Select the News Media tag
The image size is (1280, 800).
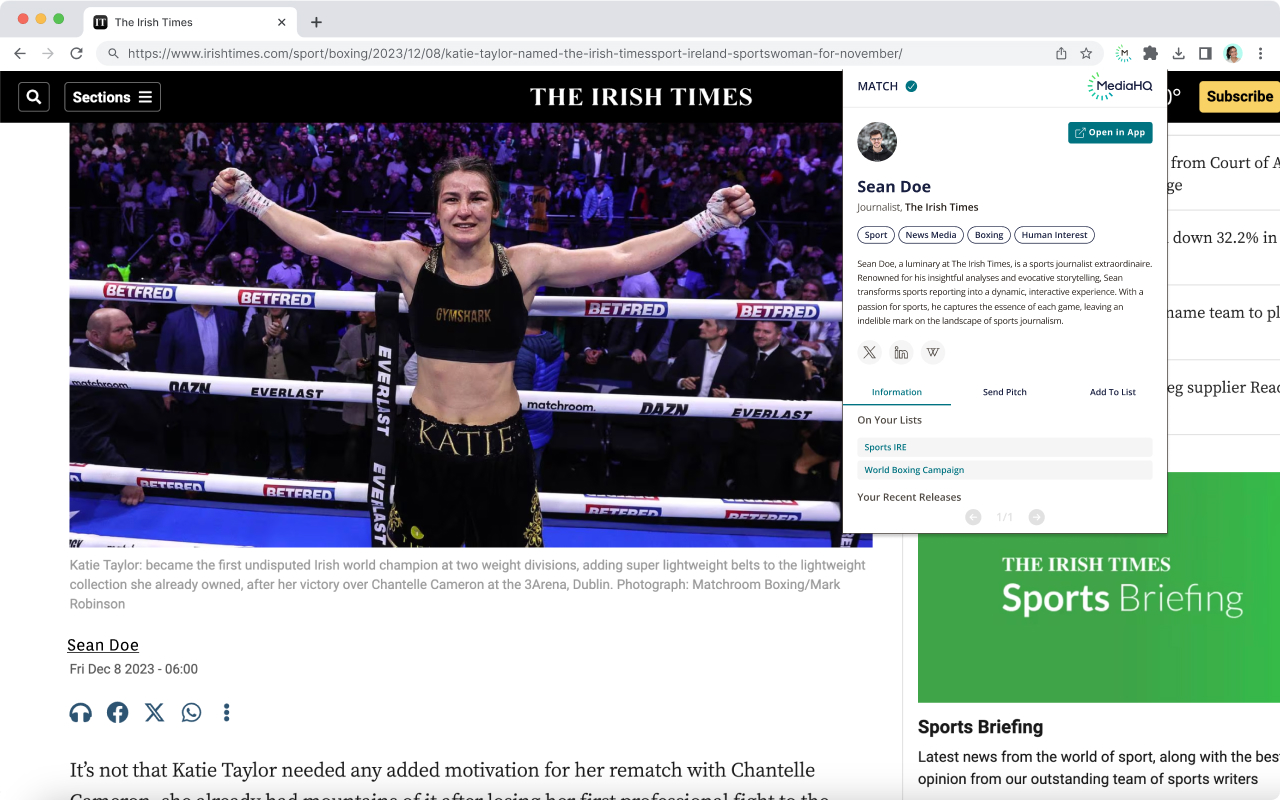931,235
